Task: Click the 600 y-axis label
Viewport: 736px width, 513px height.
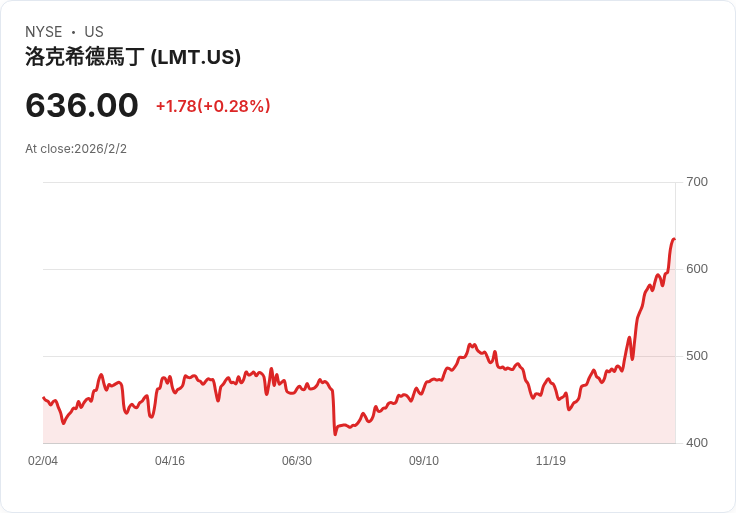Action: coord(697,269)
